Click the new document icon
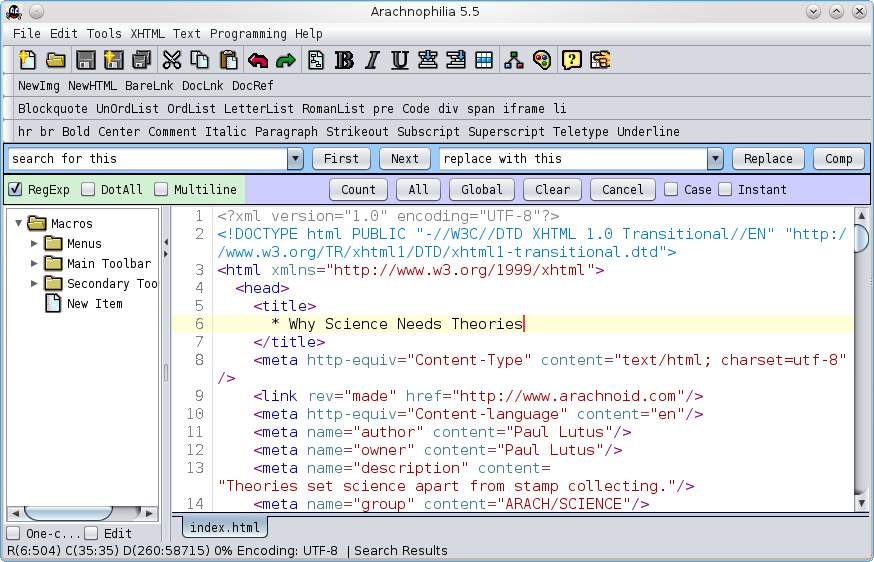Viewport: 874px width, 562px height. [28, 60]
